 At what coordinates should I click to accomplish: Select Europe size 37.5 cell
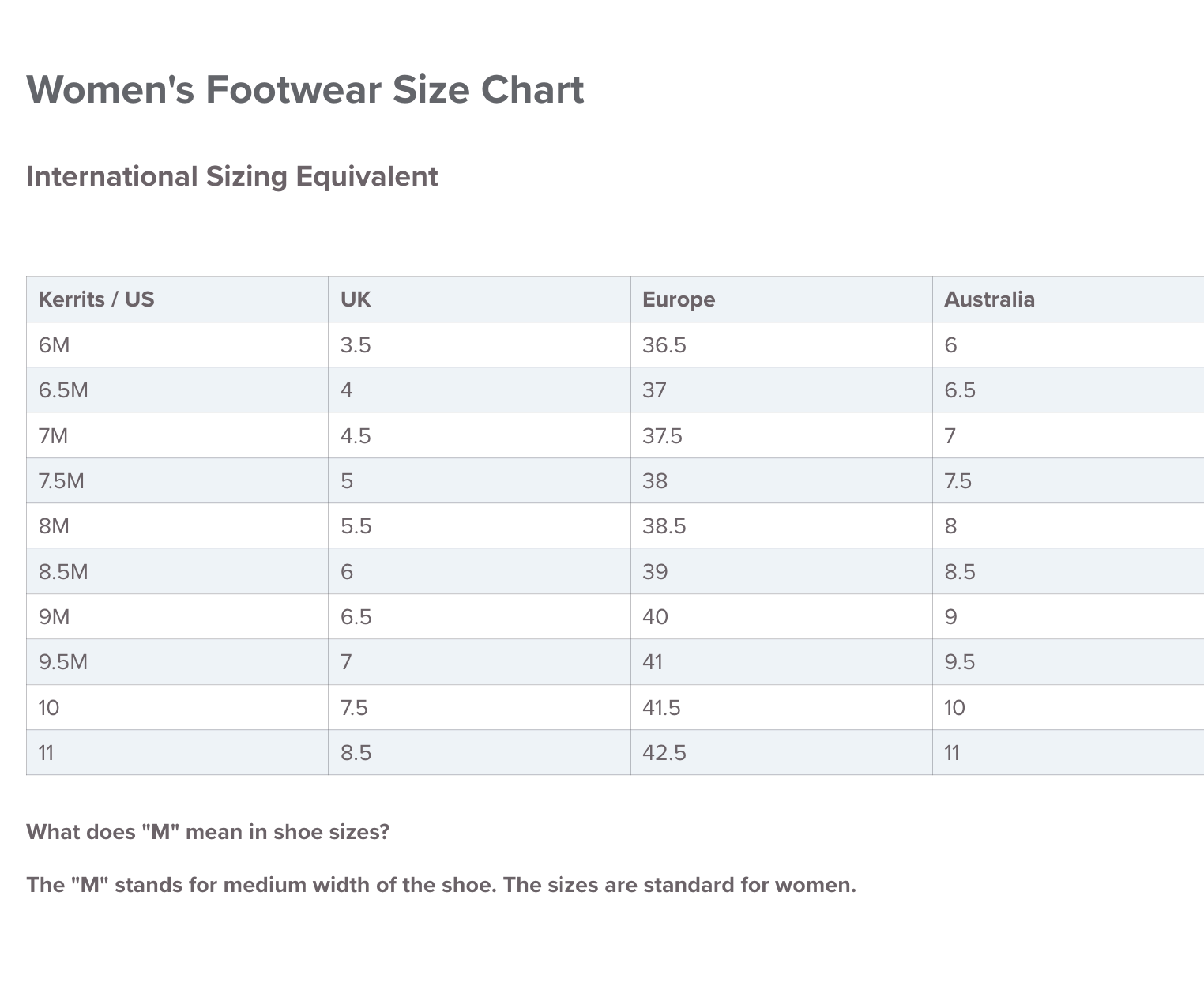(662, 436)
